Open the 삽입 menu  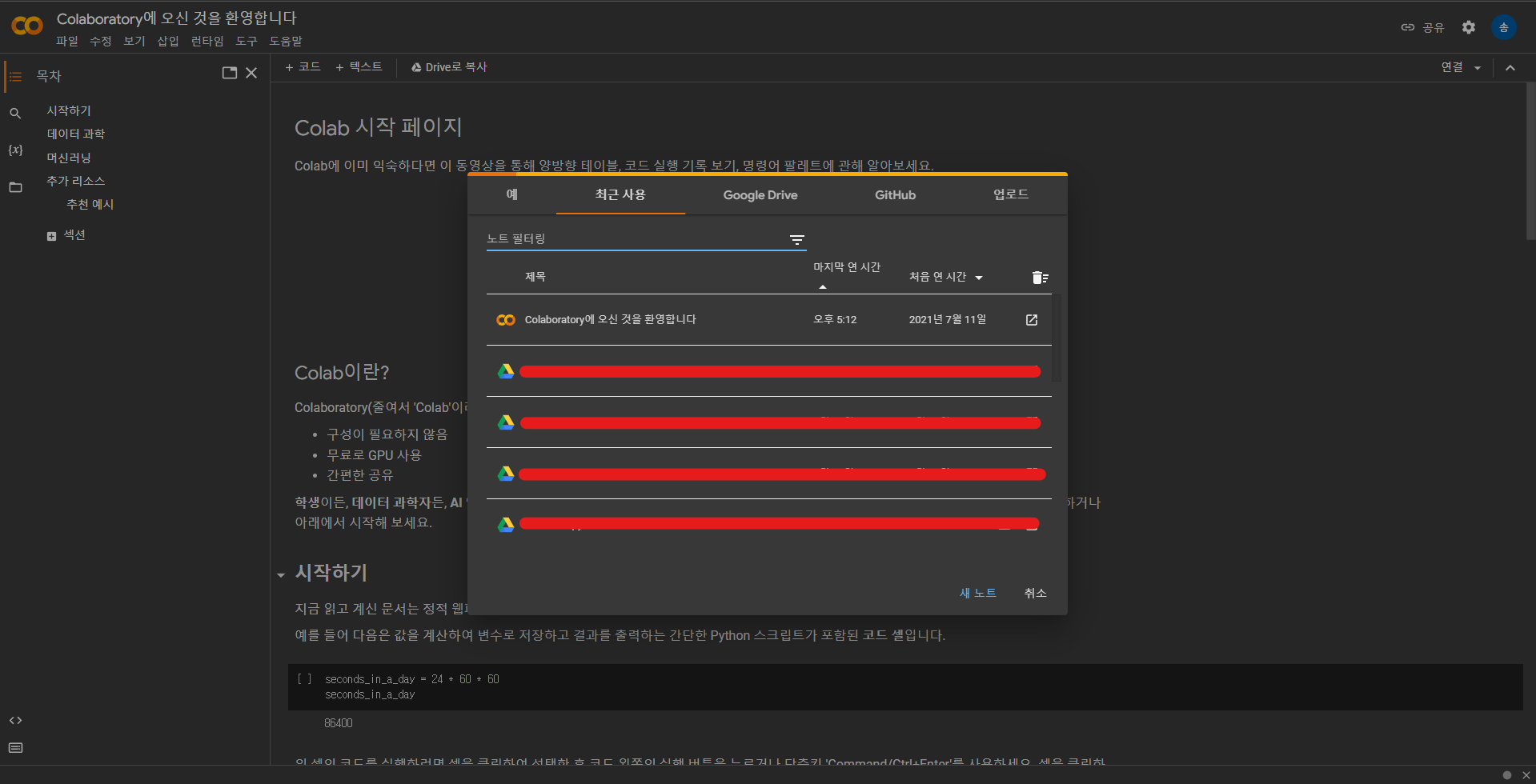(x=168, y=41)
